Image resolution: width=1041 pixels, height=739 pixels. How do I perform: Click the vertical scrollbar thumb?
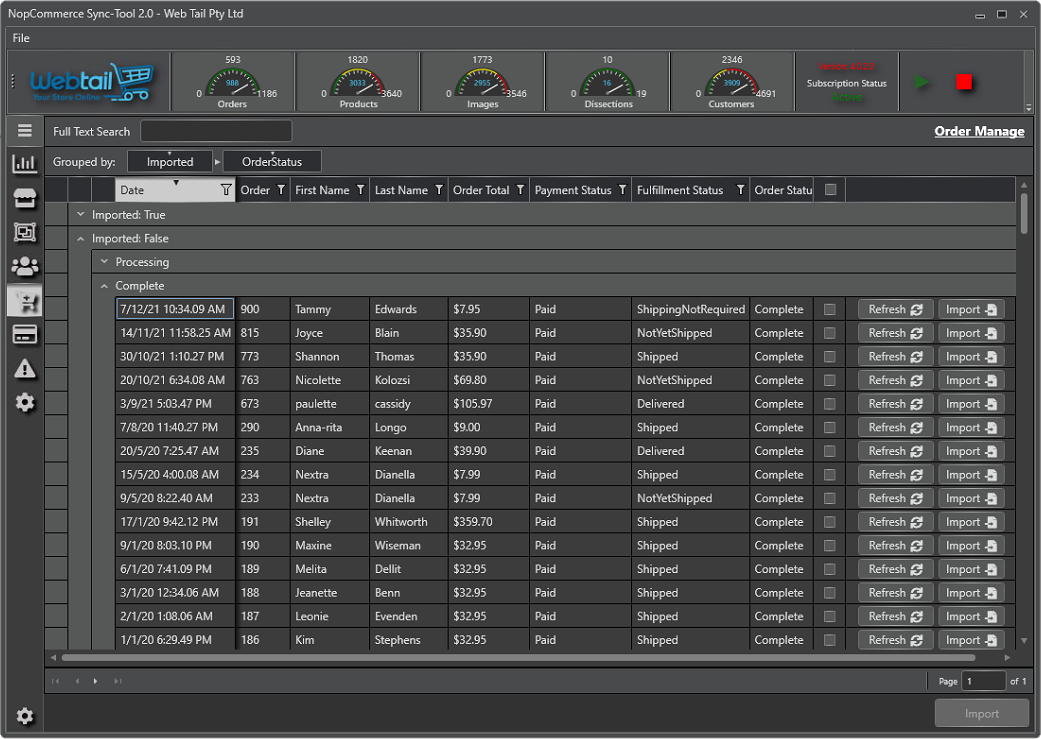pos(1024,212)
